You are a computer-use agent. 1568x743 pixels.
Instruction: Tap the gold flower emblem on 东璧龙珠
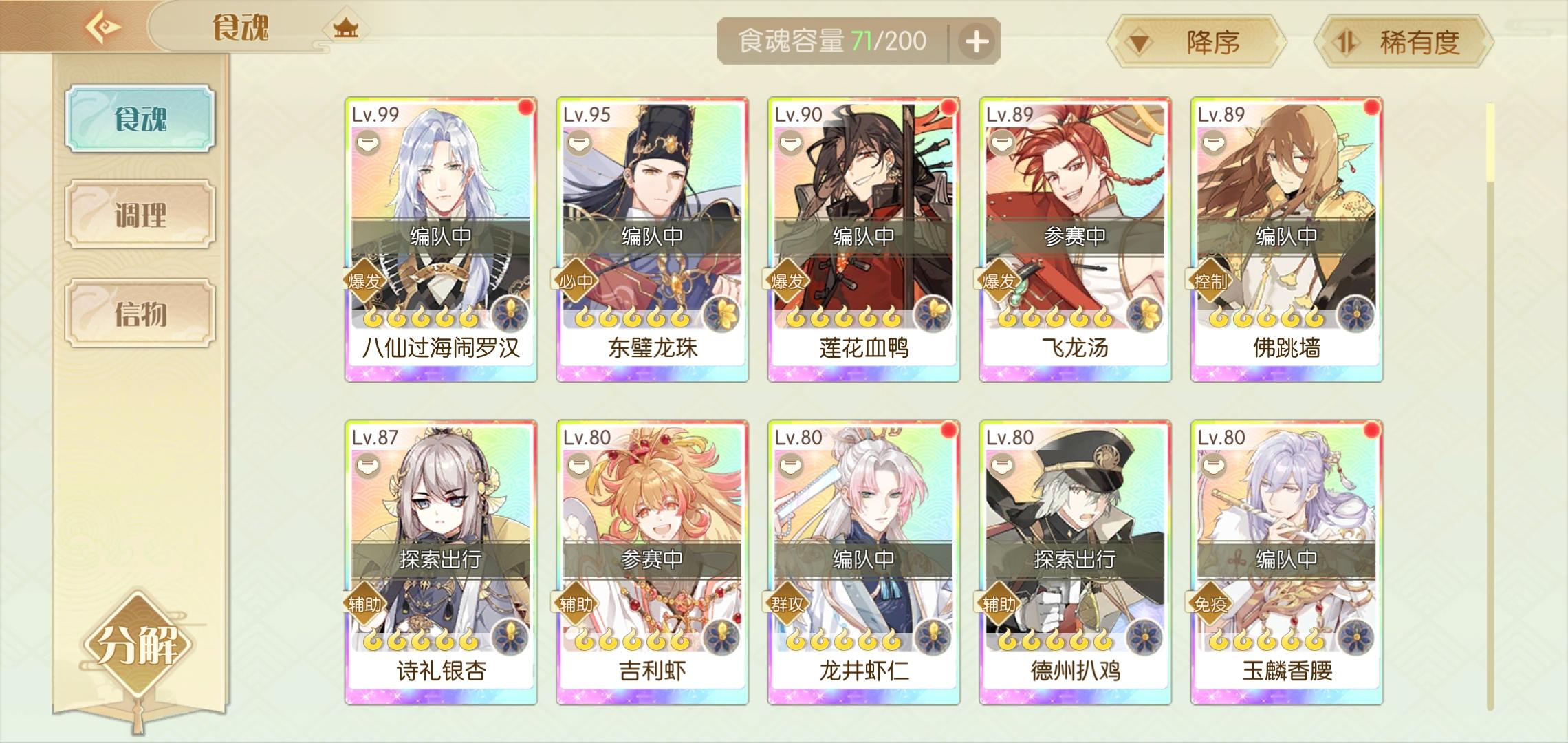pos(721,315)
